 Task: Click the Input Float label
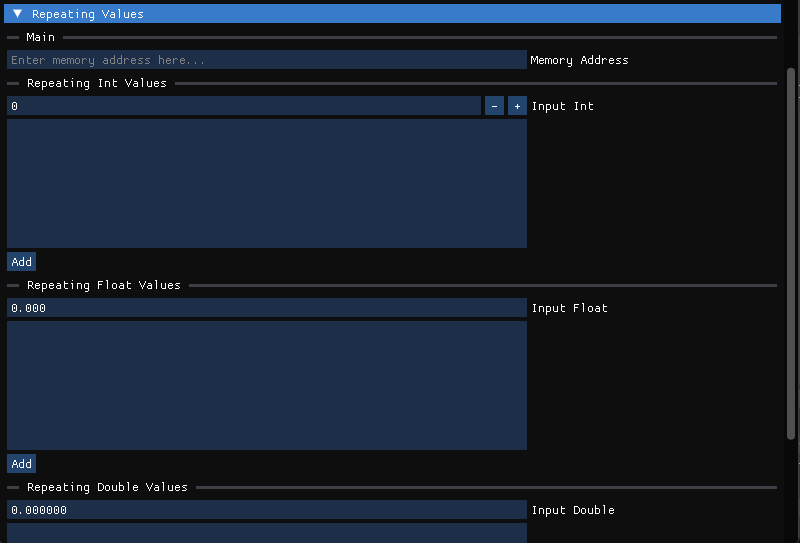coord(569,308)
